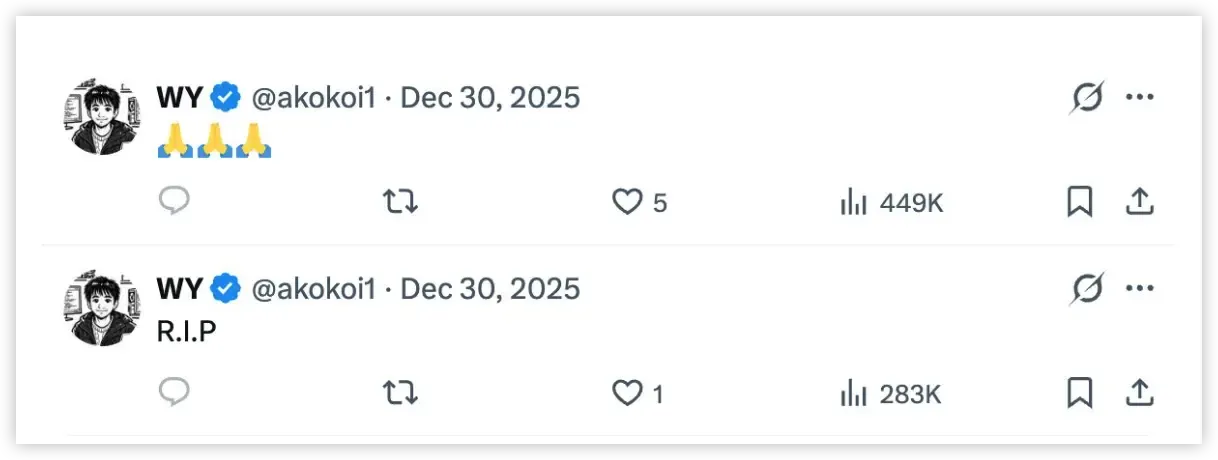This screenshot has width=1218, height=460.
Task: Open Grok icon on first tweet
Action: (1086, 97)
